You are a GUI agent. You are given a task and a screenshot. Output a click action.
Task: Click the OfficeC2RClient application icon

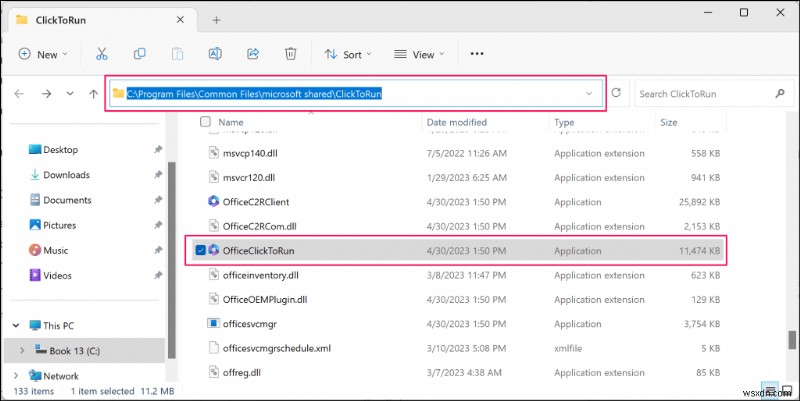point(213,201)
